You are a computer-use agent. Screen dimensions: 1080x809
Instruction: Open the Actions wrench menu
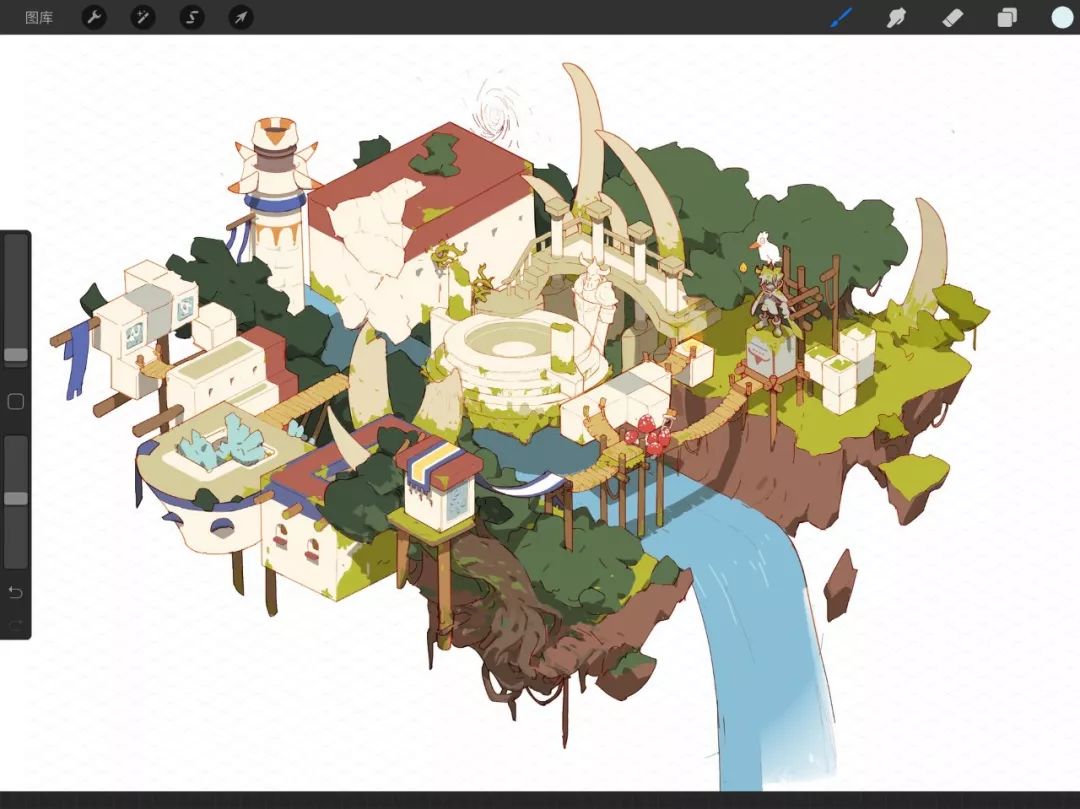[94, 17]
